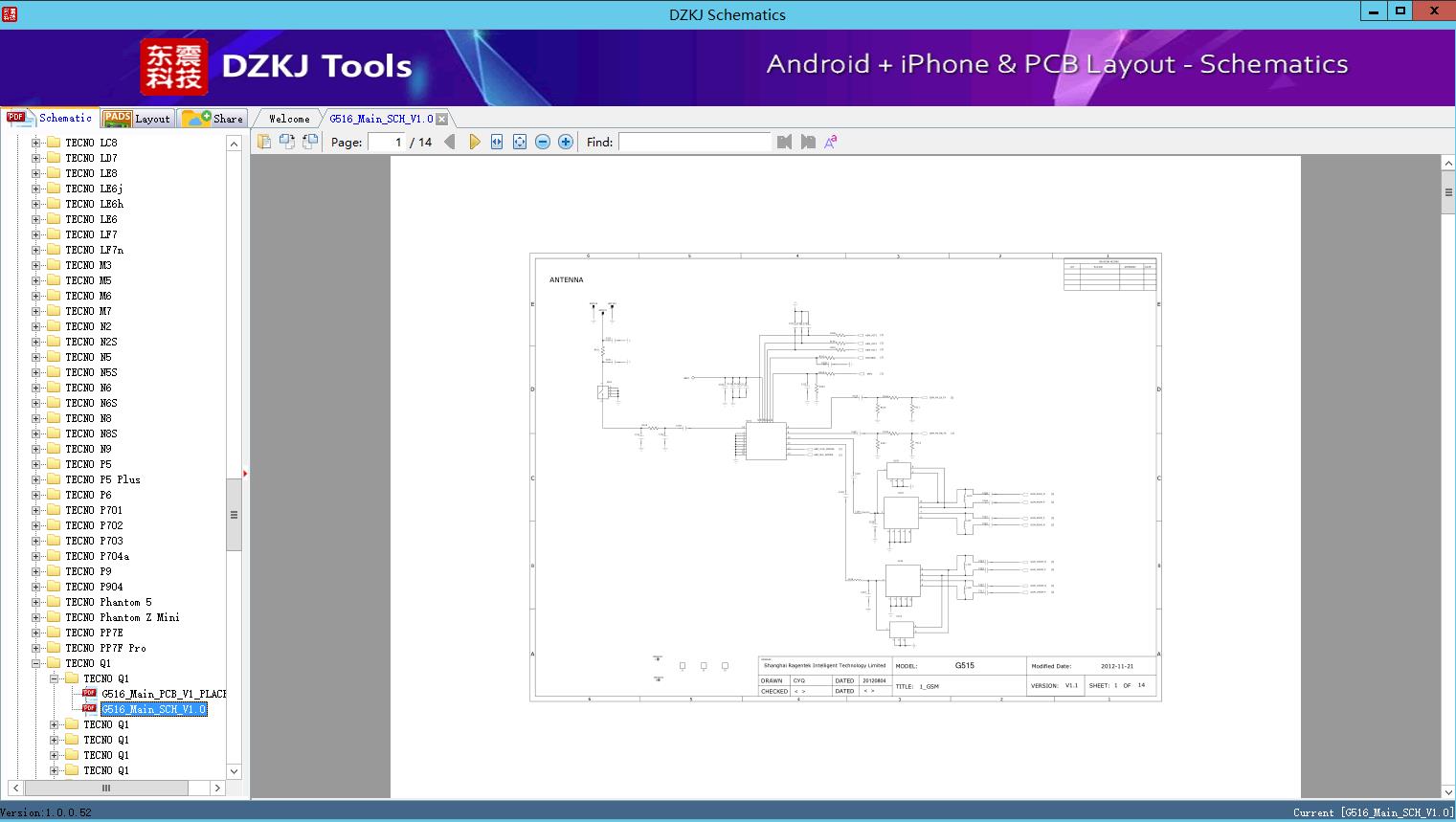The height and width of the screenshot is (822, 1456).
Task: Close the G516_Main_SCH_V1.0 tab
Action: [x=442, y=119]
